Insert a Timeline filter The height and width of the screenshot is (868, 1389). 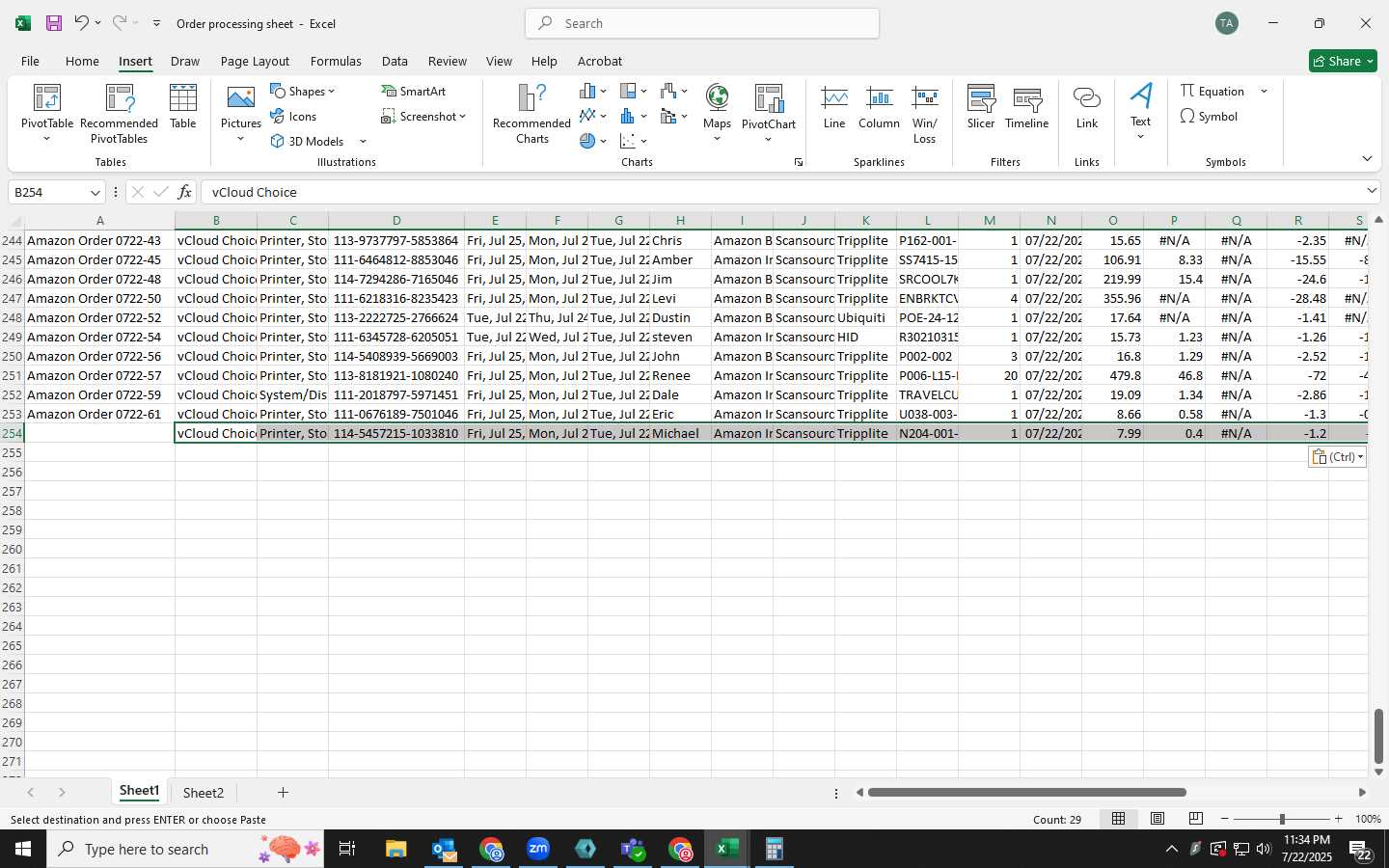[1026, 107]
